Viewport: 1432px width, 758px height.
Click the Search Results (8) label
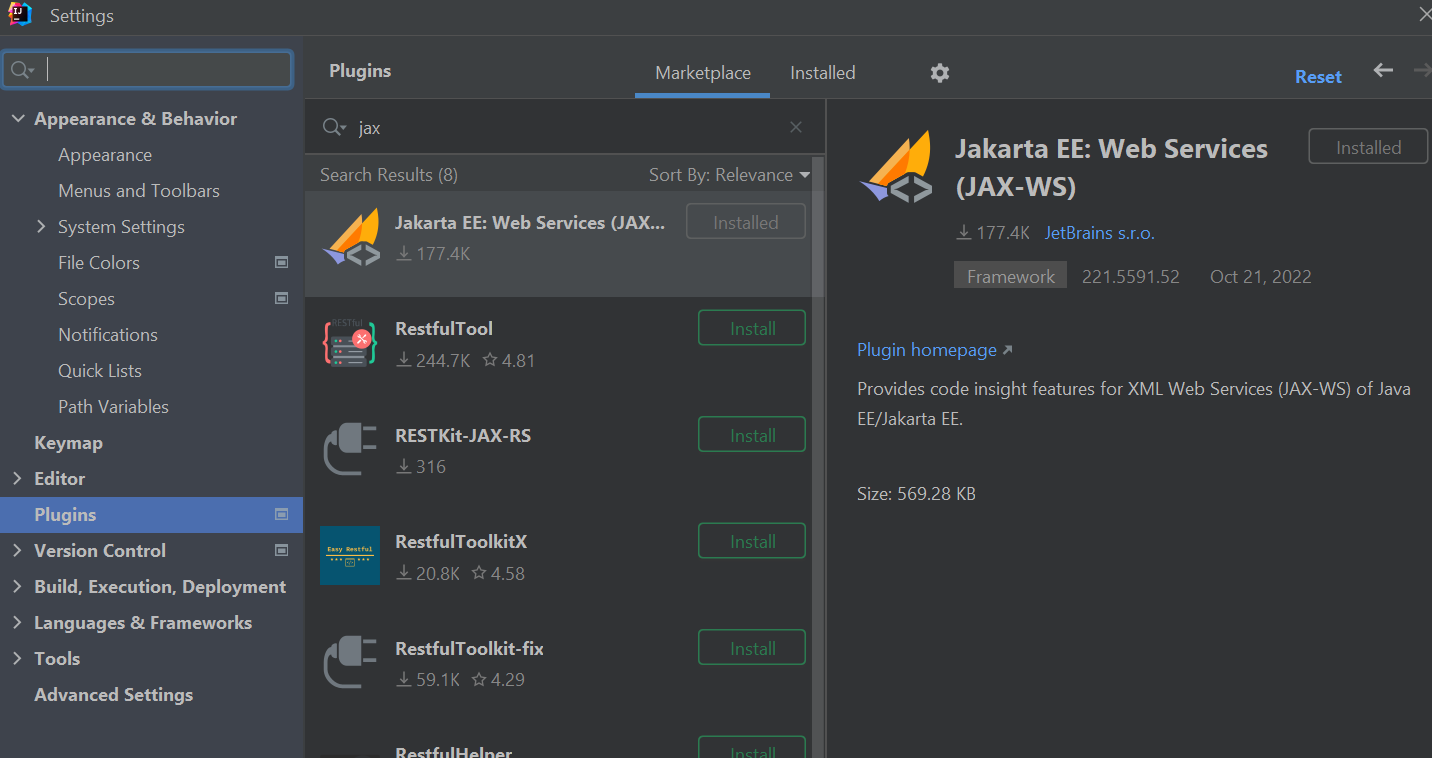tap(389, 175)
